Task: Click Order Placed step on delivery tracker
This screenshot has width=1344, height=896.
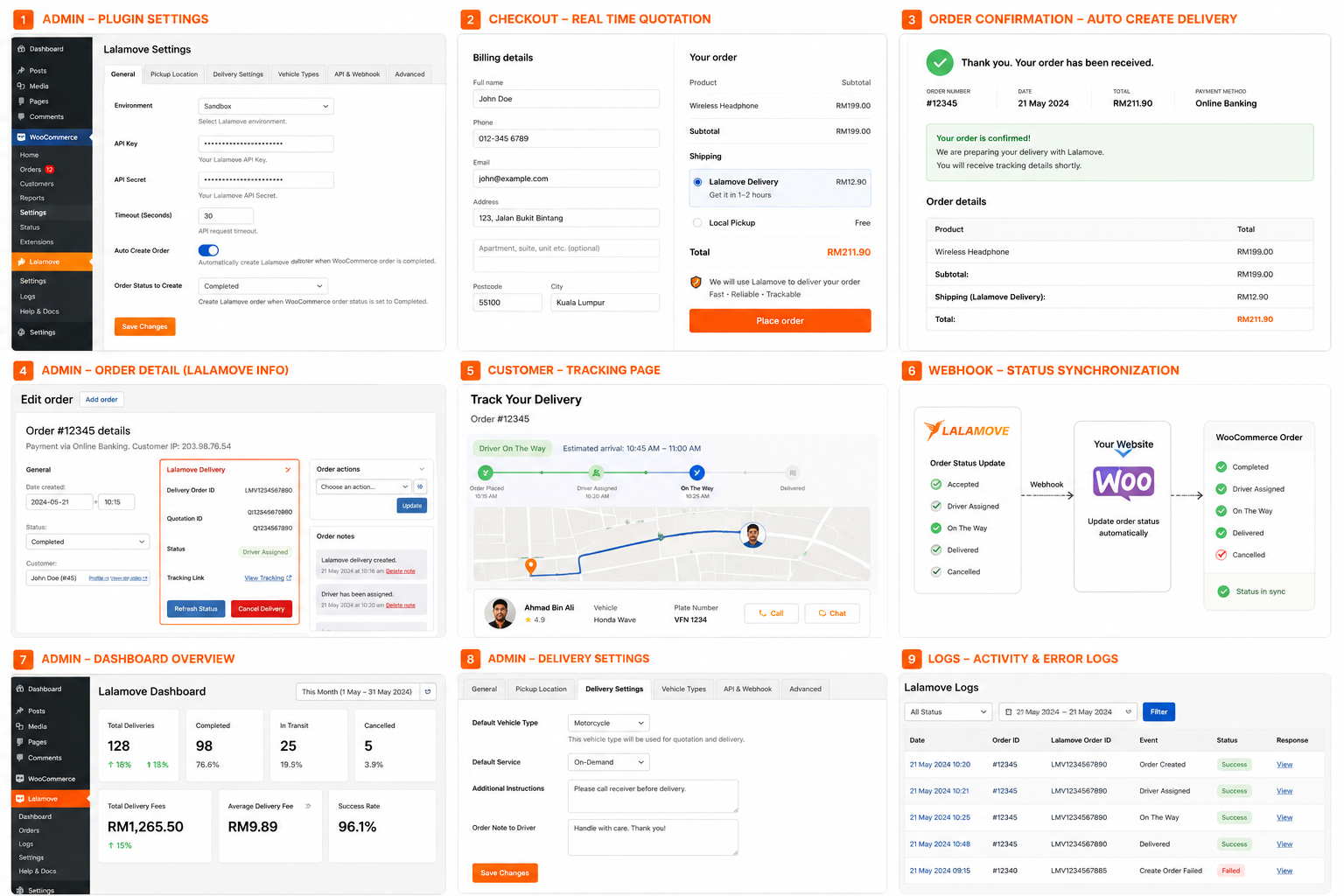Action: 486,472
